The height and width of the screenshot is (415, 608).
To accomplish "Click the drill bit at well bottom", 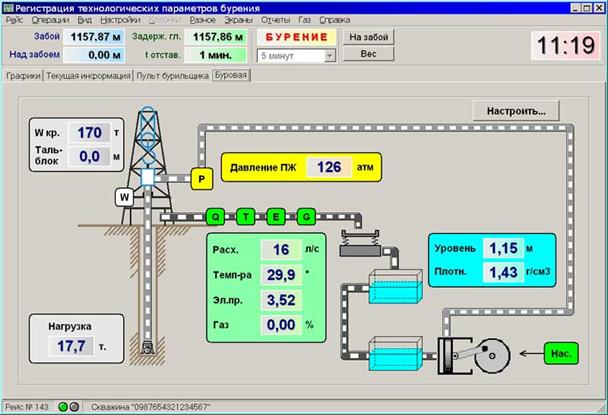I will point(148,348).
